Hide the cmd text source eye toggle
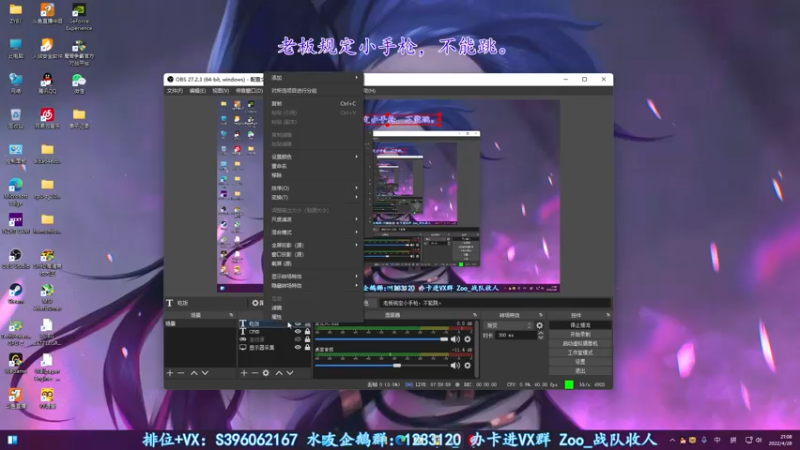This screenshot has width=800, height=450. point(298,331)
